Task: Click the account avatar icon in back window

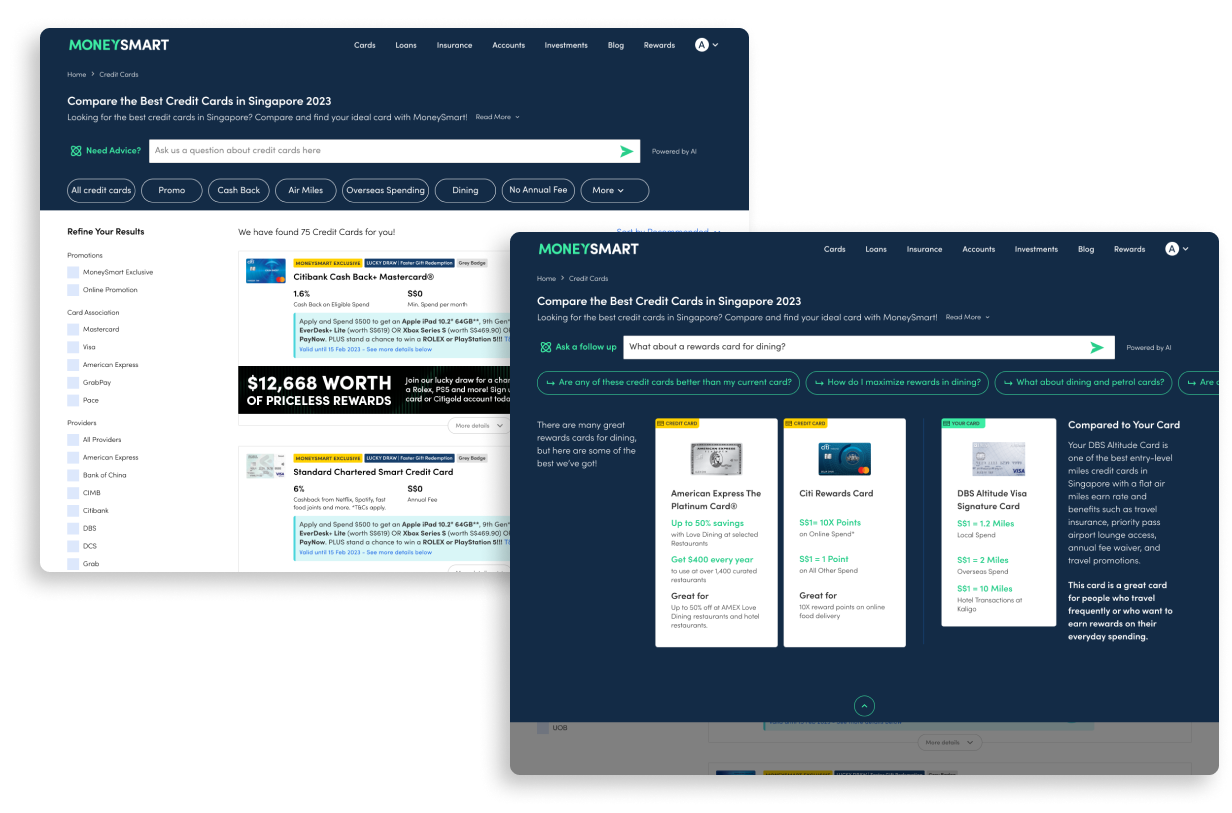Action: 702,45
